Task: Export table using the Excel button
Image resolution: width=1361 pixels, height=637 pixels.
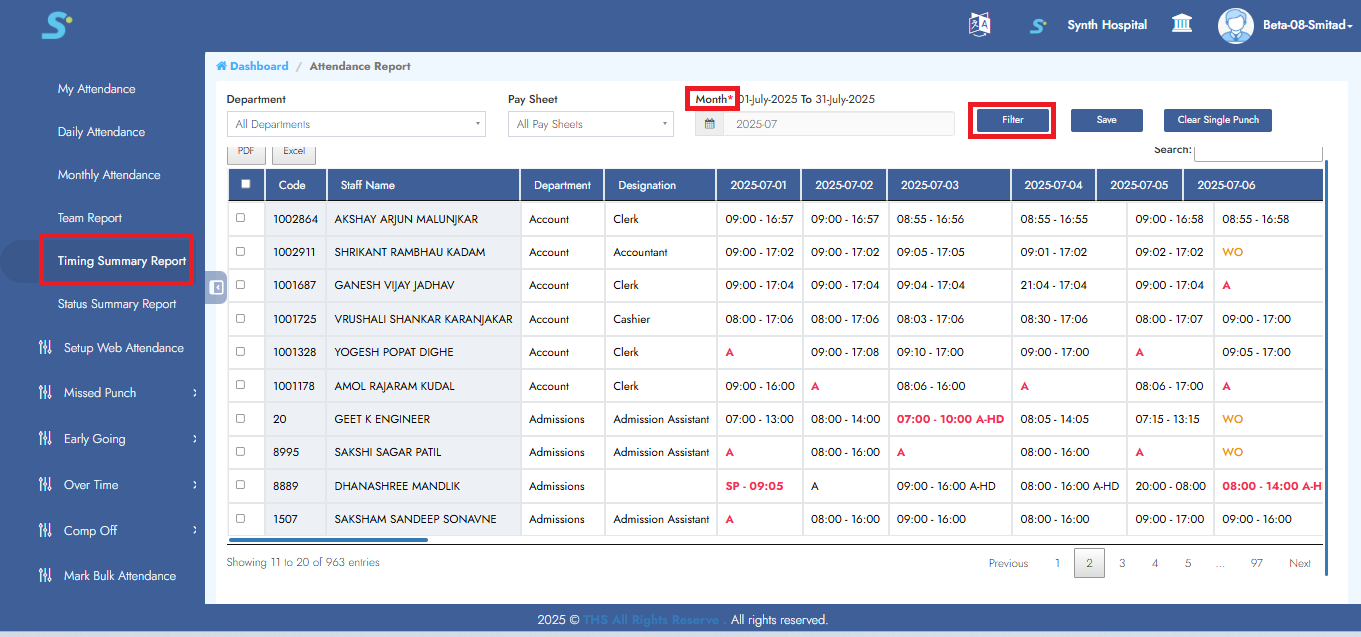Action: click(x=294, y=152)
